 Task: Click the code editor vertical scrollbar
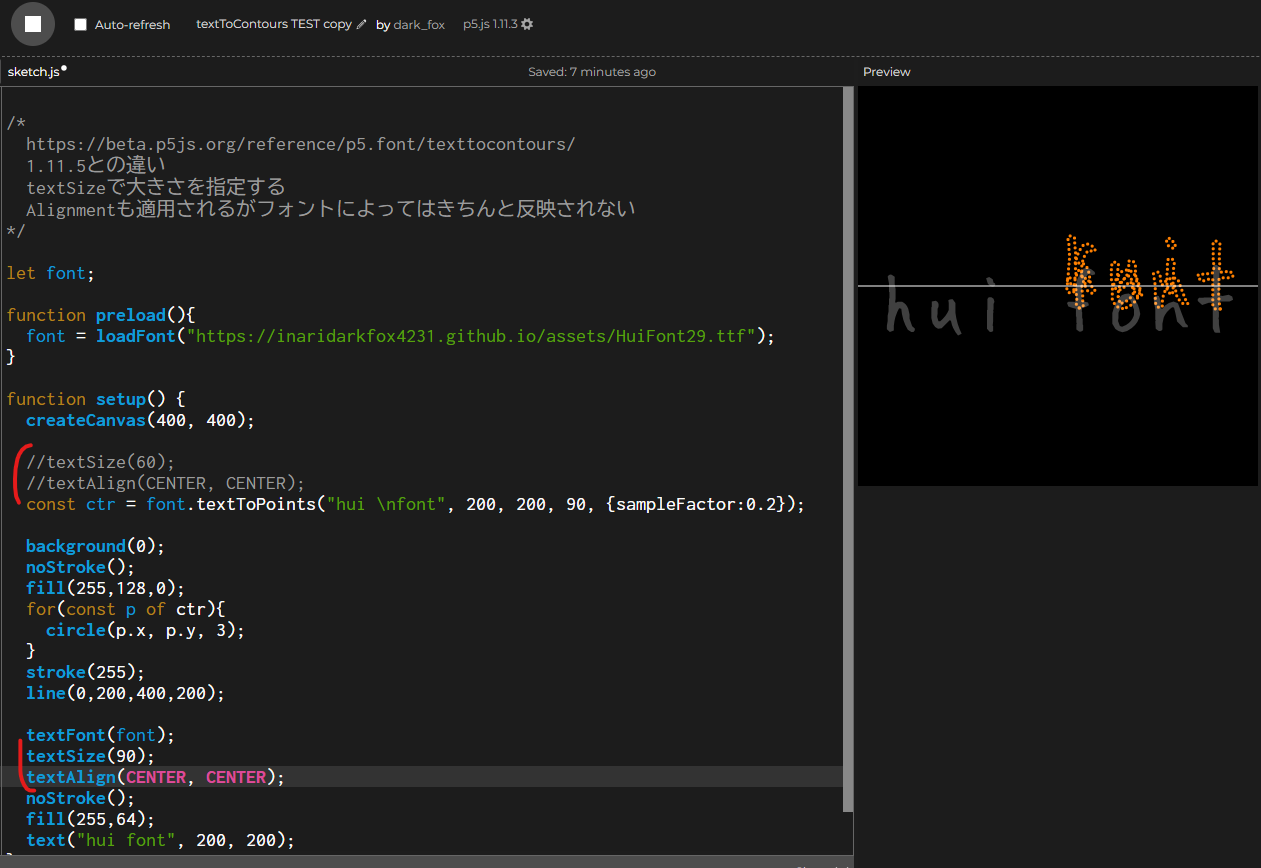click(x=849, y=448)
